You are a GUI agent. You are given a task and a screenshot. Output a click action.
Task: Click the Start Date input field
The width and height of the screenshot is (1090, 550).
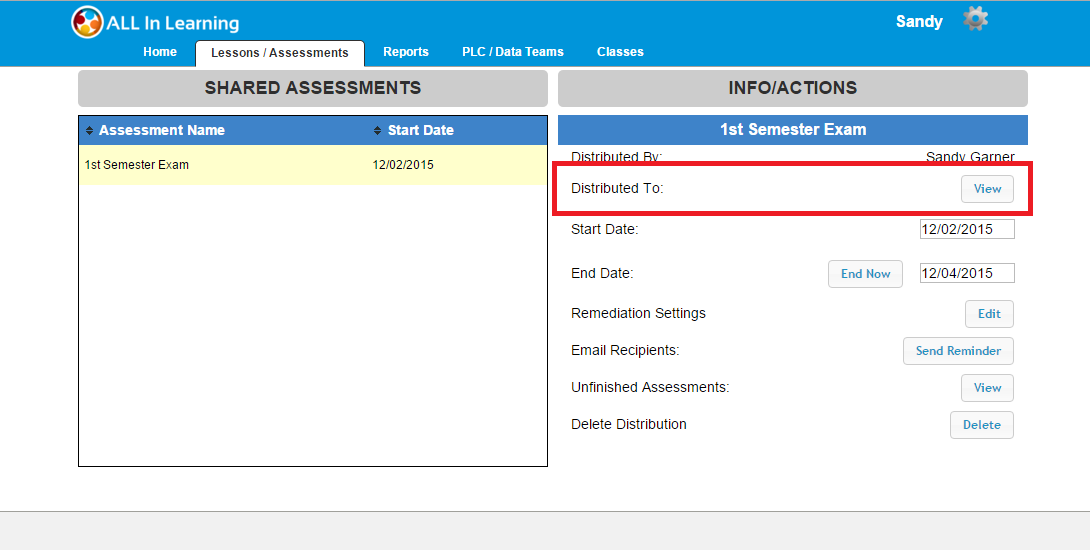(x=966, y=229)
